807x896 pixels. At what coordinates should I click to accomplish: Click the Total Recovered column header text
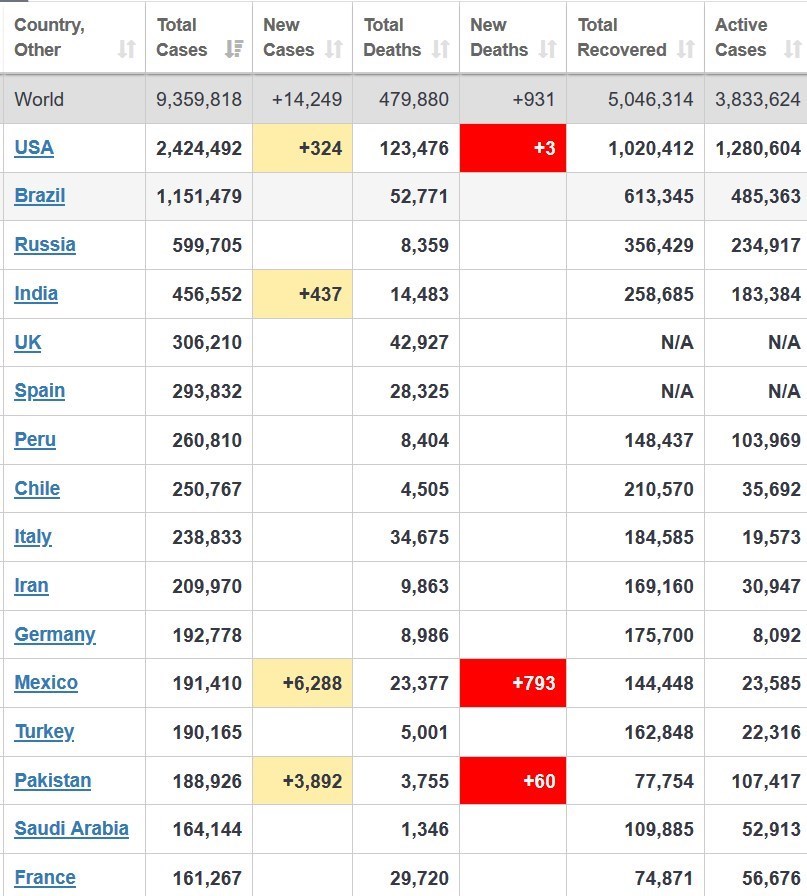[x=622, y=37]
